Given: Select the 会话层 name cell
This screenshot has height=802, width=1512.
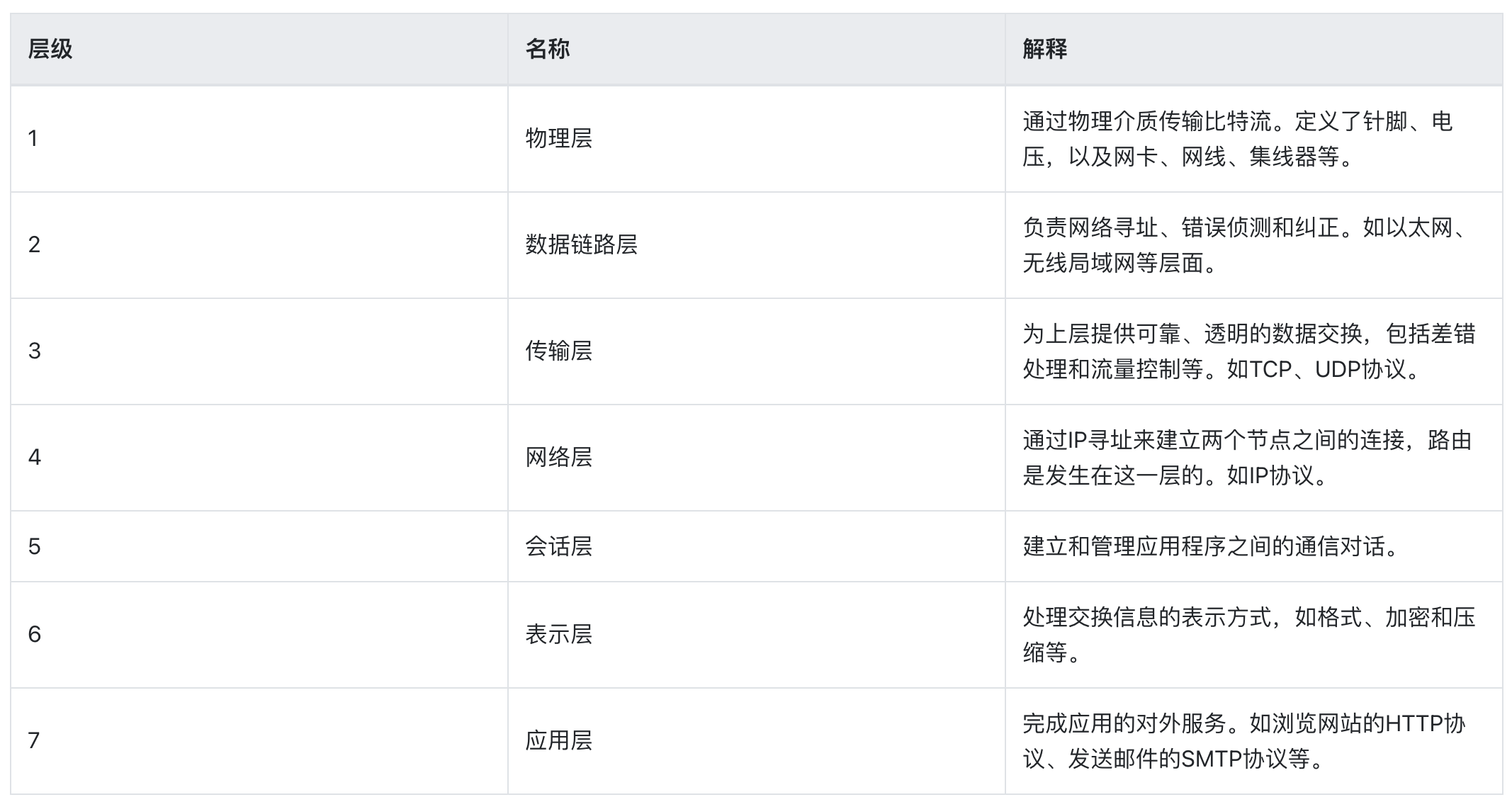Looking at the screenshot, I should point(559,546).
